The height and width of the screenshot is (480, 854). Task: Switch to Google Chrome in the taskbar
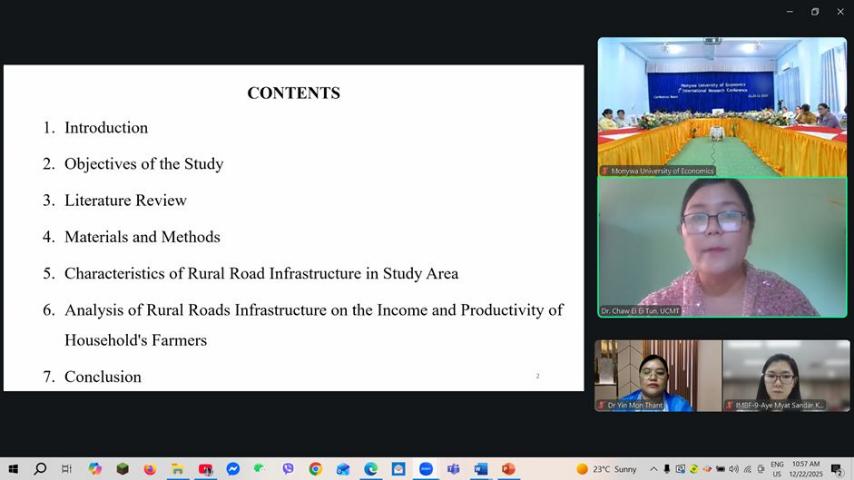click(315, 469)
